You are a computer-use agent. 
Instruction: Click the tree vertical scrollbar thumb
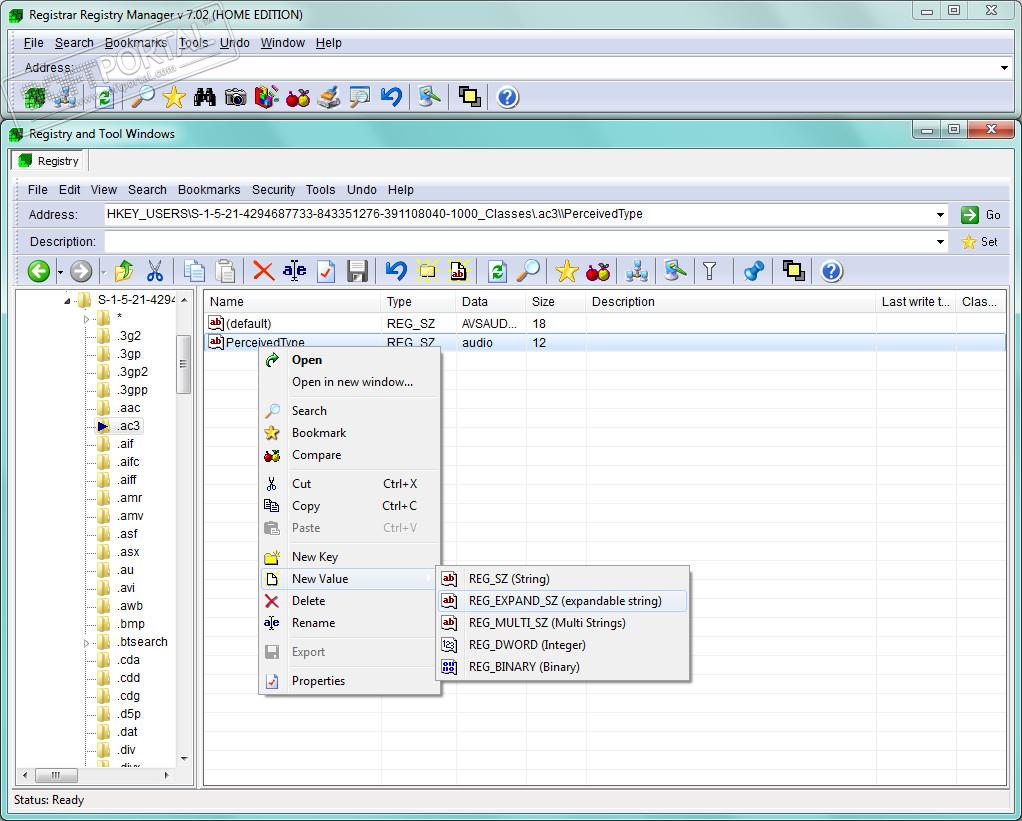click(184, 364)
